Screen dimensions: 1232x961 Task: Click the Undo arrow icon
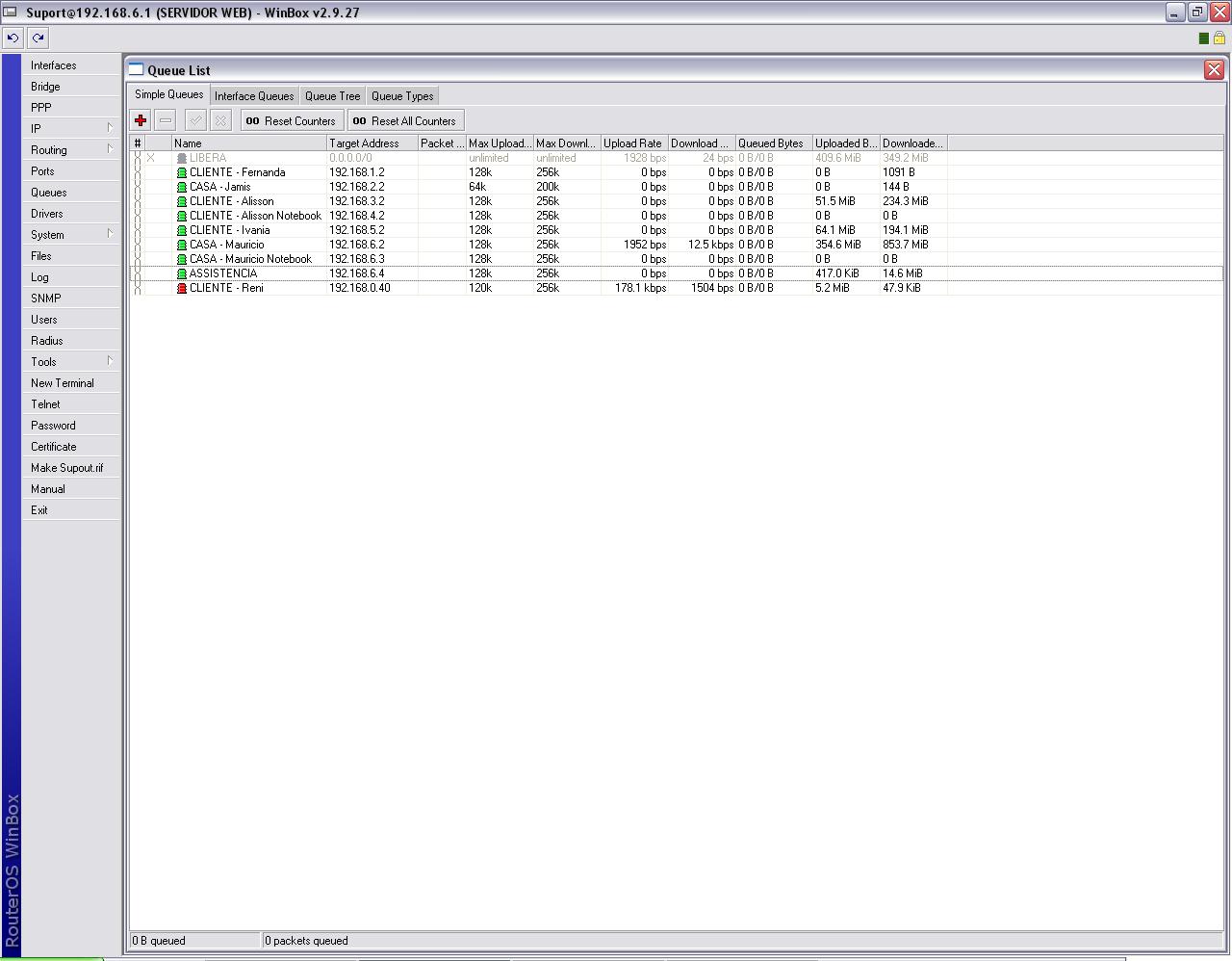click(13, 39)
